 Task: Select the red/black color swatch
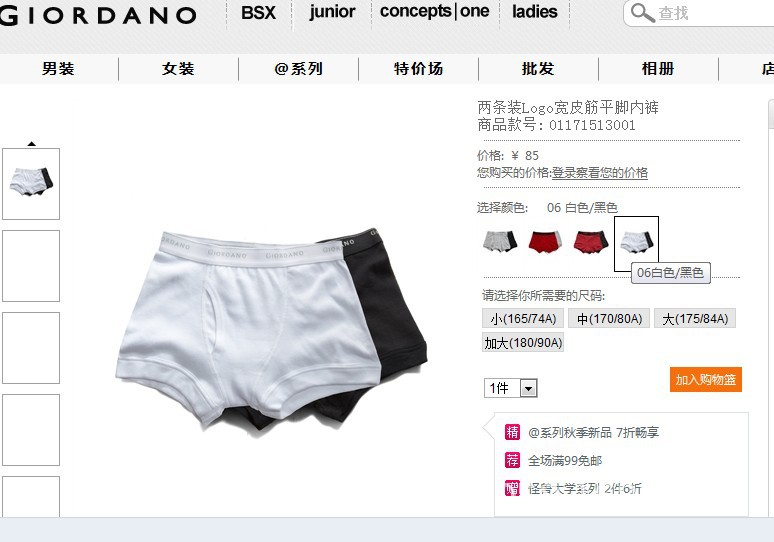tap(590, 241)
